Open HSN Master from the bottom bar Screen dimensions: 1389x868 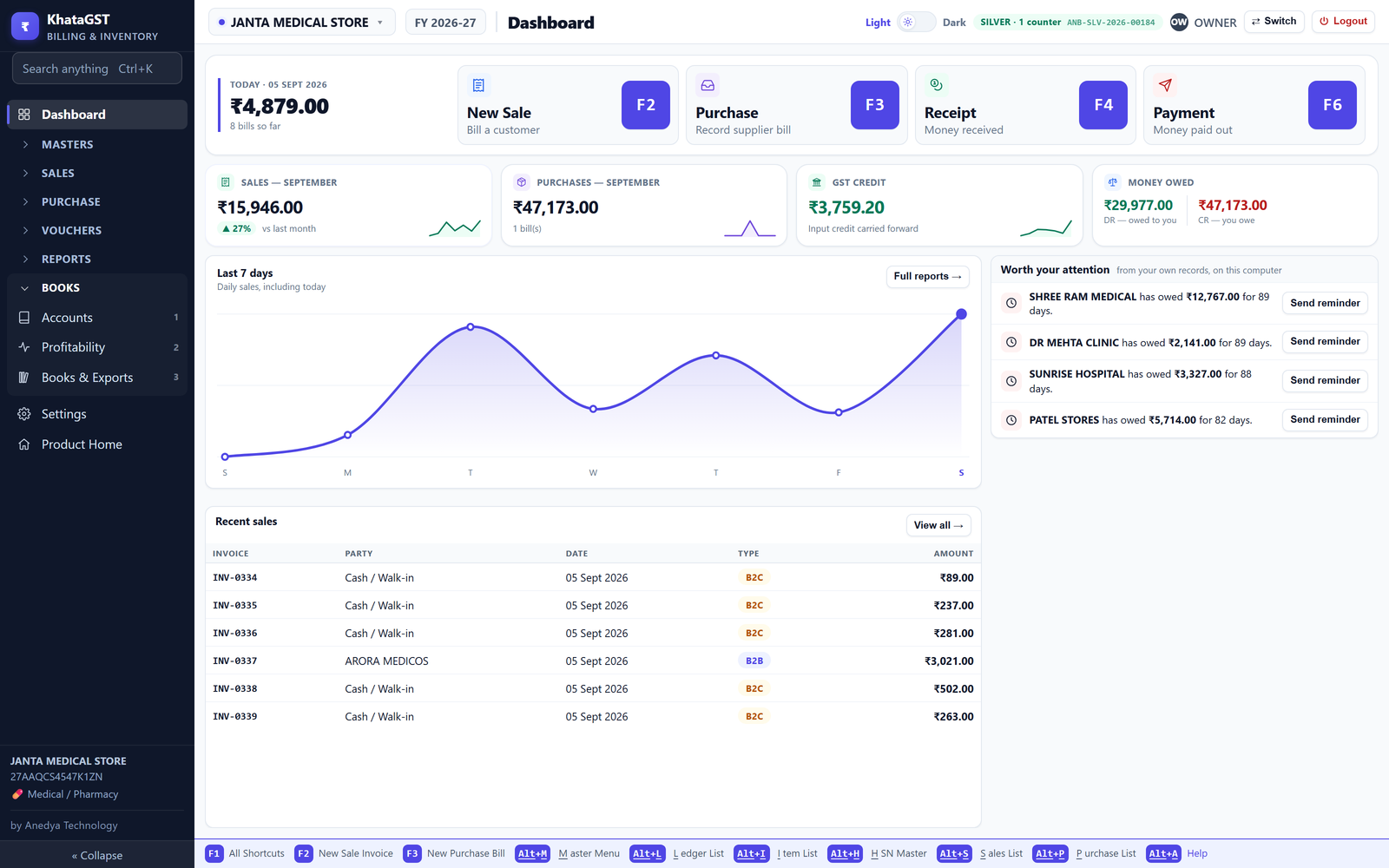tap(878, 854)
